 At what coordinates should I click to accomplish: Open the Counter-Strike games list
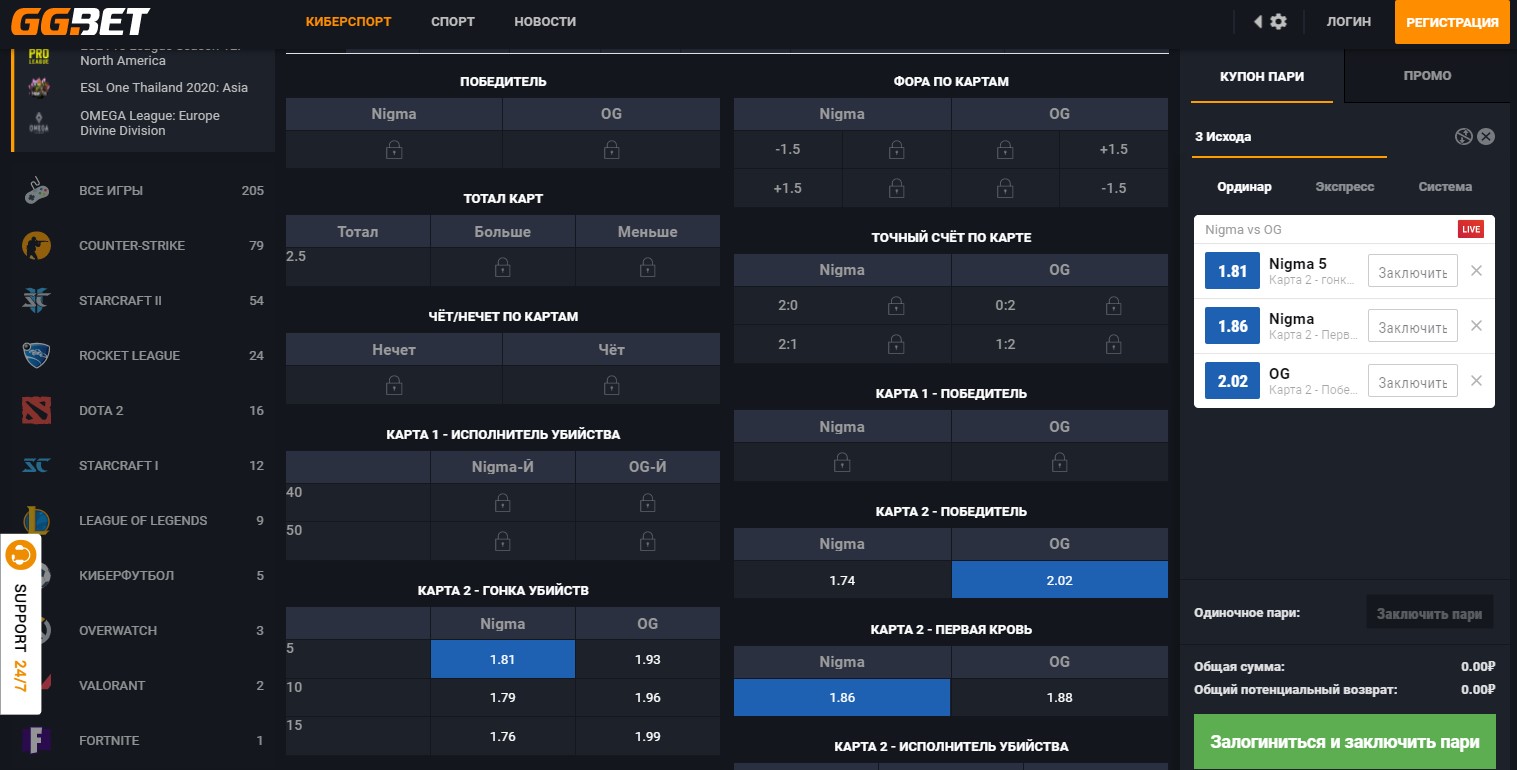tap(143, 245)
